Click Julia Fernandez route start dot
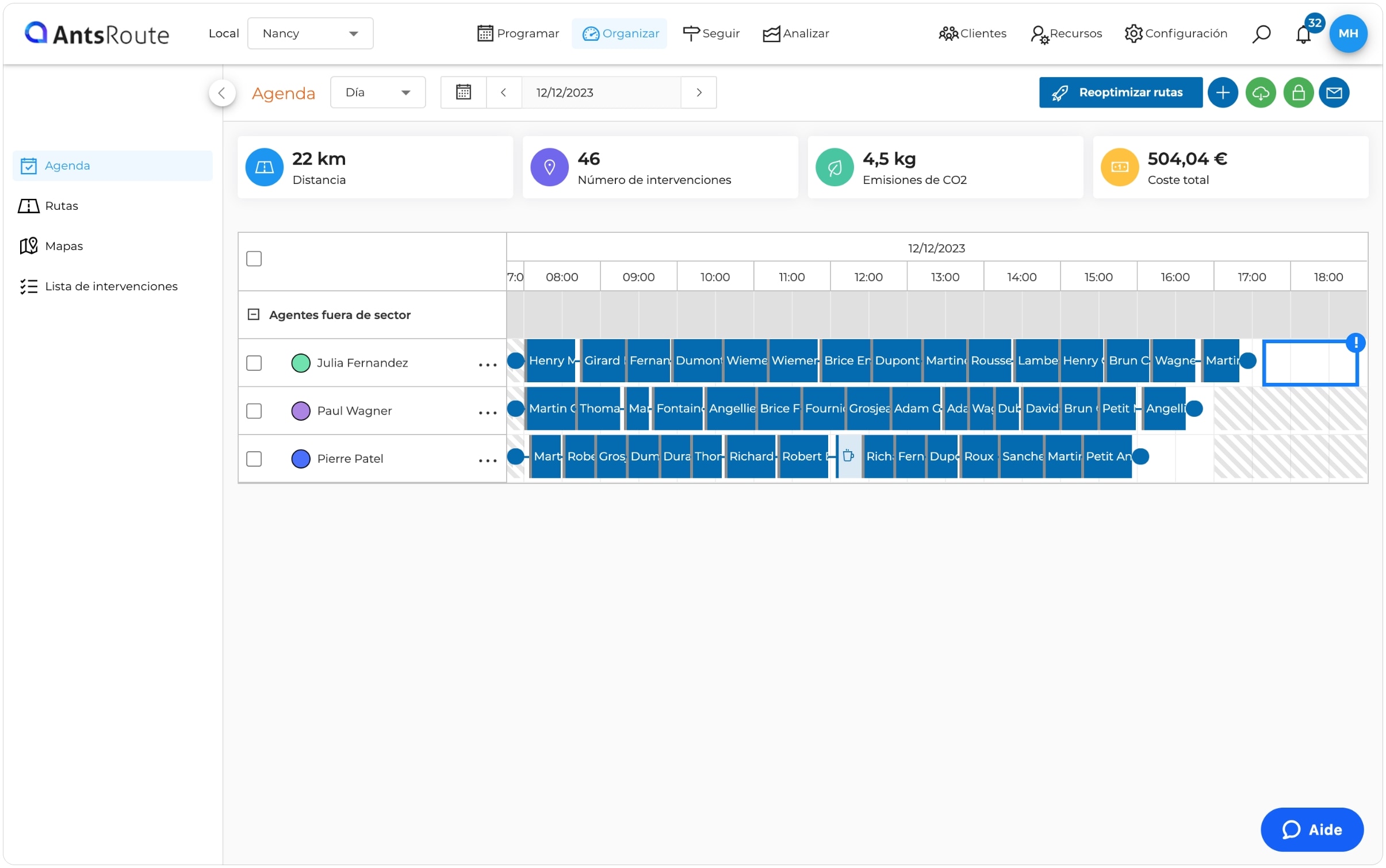 515,361
